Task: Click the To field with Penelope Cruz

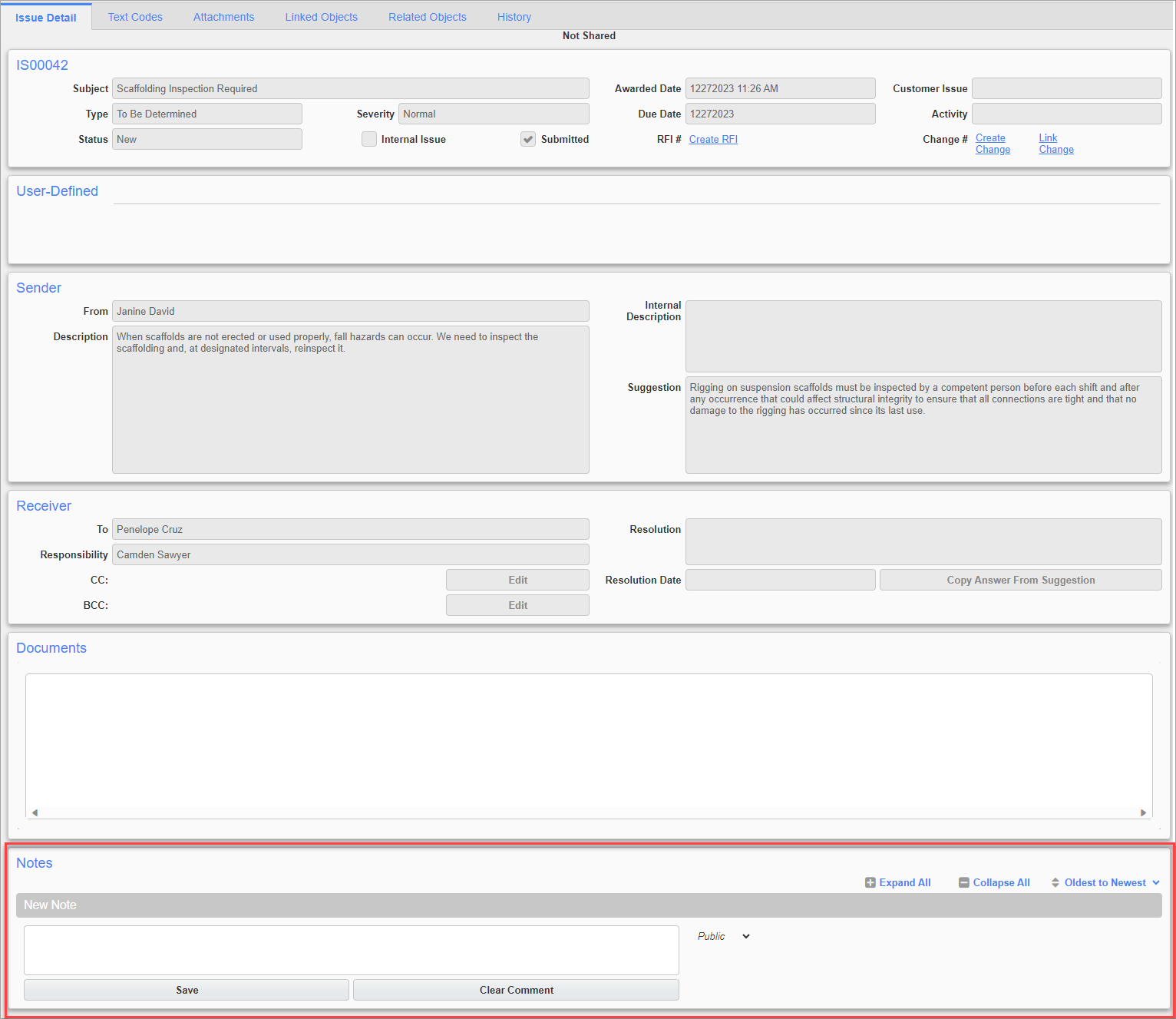Action: click(x=351, y=529)
